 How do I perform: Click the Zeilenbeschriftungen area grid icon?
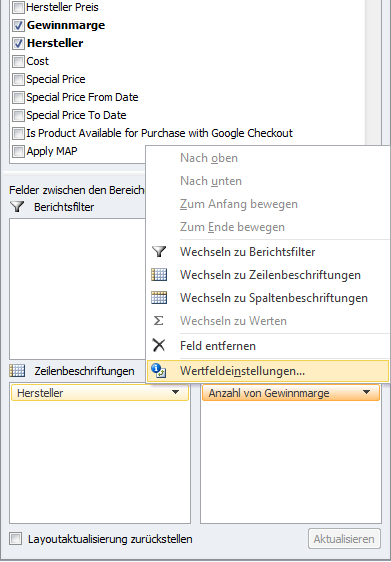tap(17, 371)
